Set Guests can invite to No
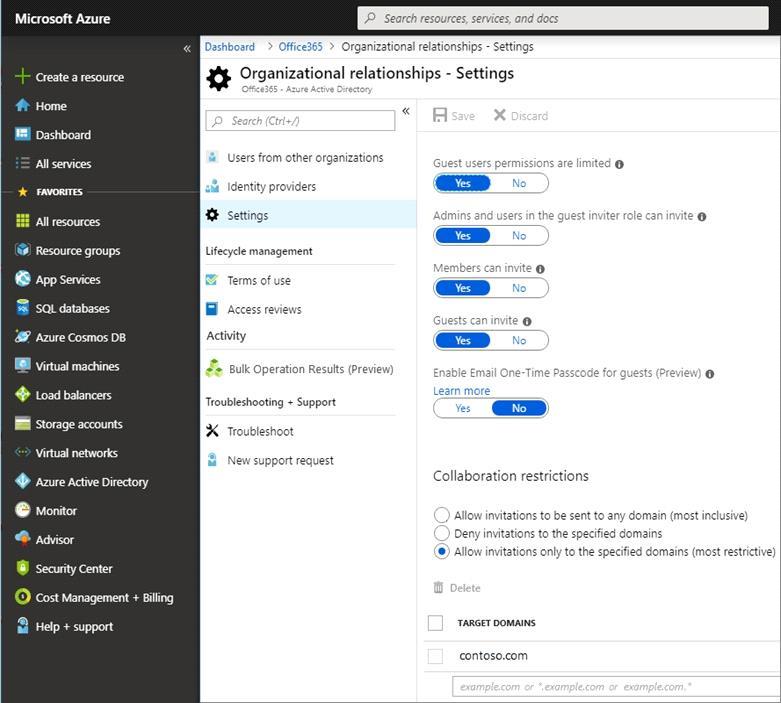781x703 pixels. [x=519, y=340]
